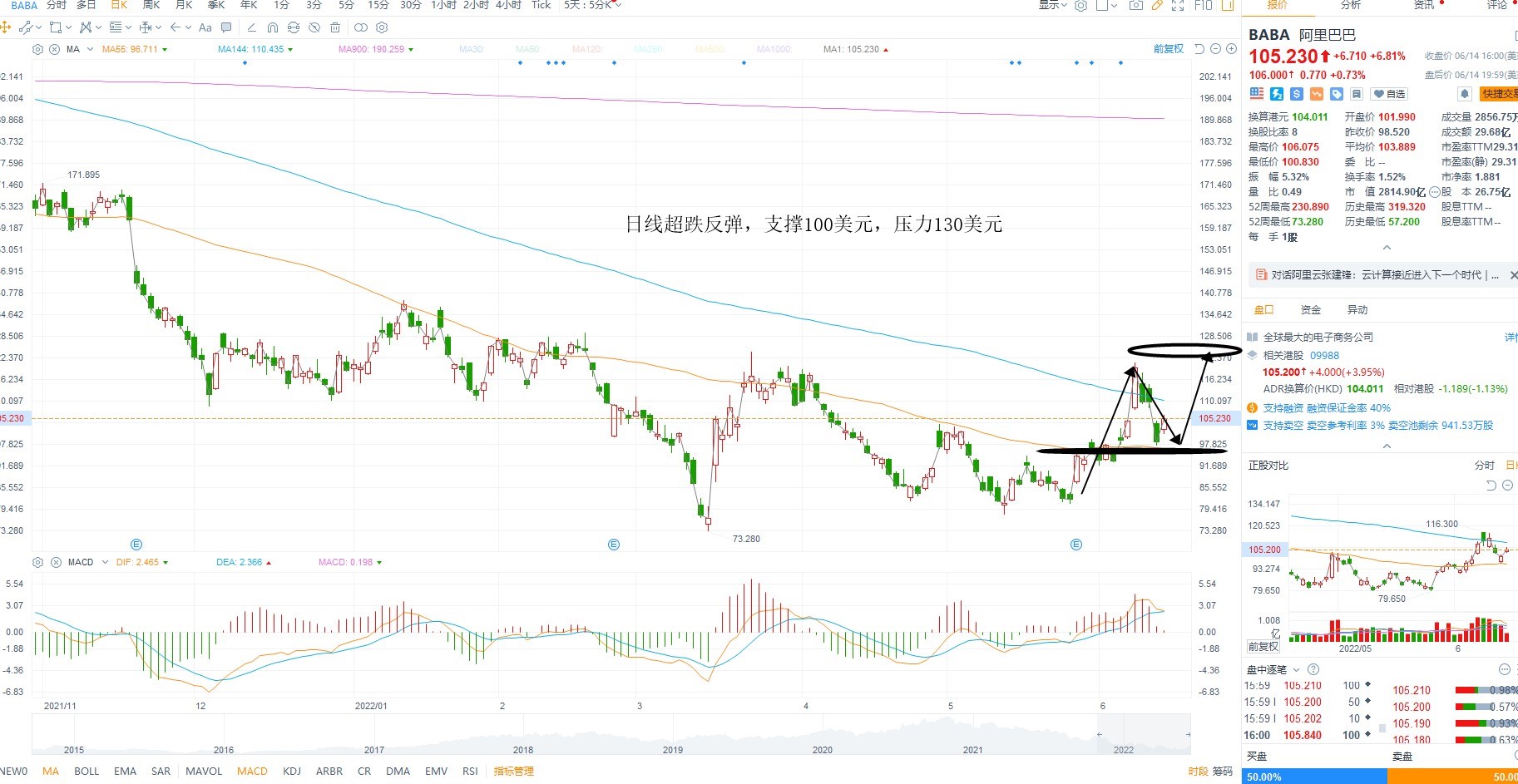Image resolution: width=1518 pixels, height=784 pixels.
Task: Click the 快捷交易 quick trade button
Action: point(1498,94)
